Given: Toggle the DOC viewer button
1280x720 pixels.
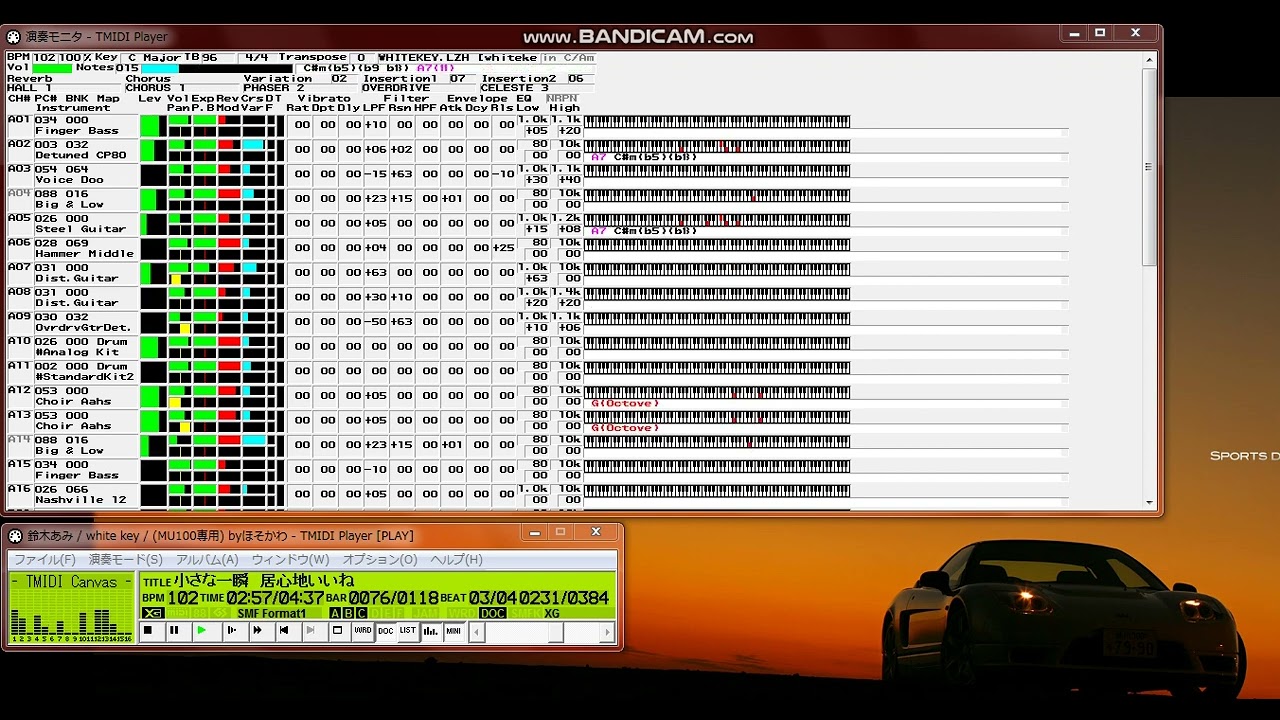Looking at the screenshot, I should click(x=385, y=631).
